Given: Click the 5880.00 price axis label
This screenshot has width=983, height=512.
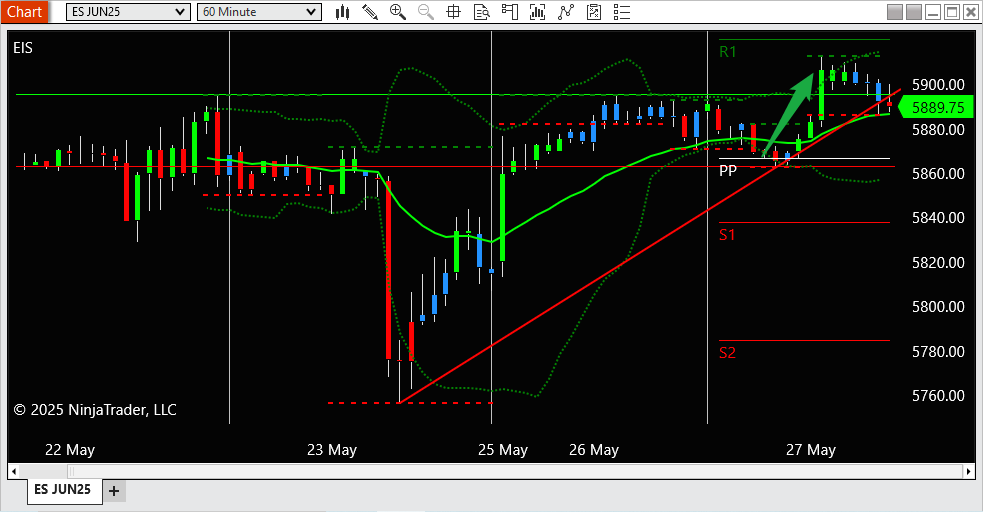Looking at the screenshot, I should click(938, 130).
